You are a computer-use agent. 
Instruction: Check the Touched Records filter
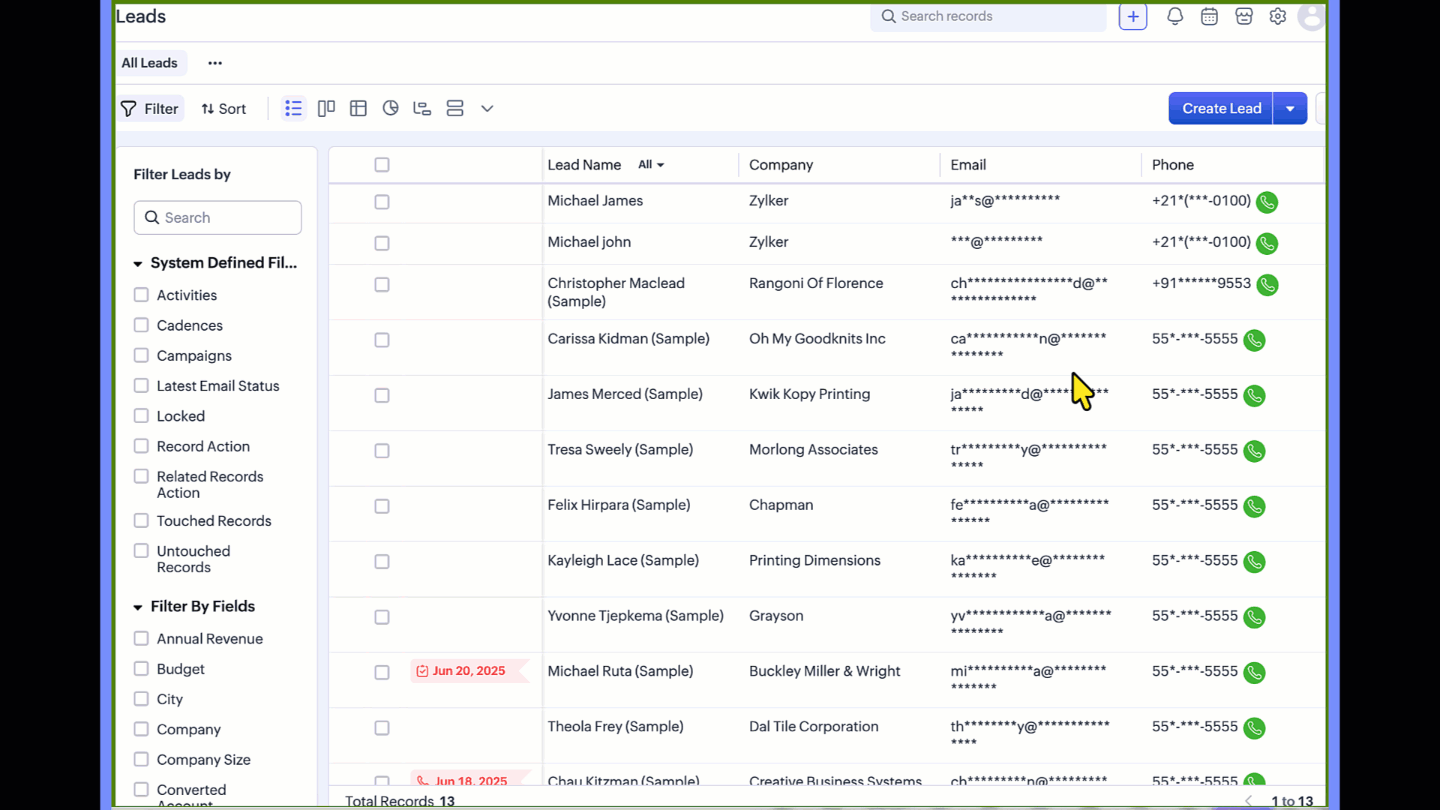point(141,520)
